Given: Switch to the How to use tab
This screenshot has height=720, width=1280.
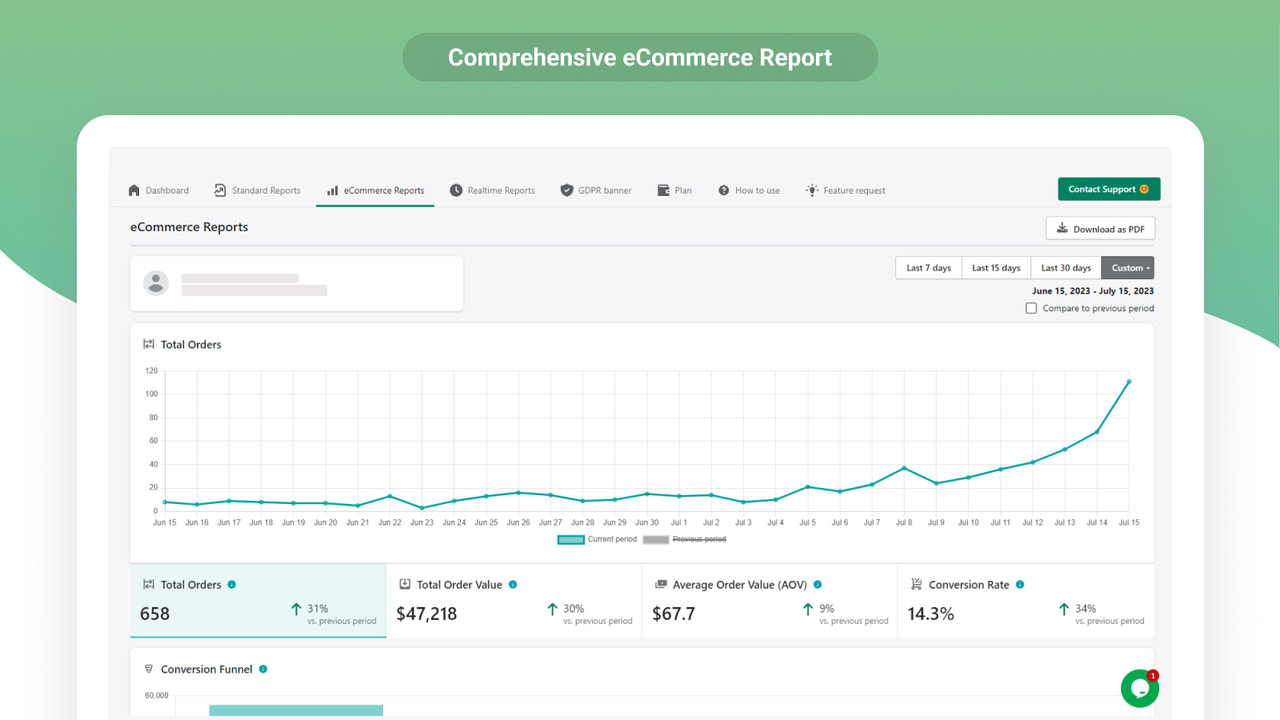Looking at the screenshot, I should [749, 189].
